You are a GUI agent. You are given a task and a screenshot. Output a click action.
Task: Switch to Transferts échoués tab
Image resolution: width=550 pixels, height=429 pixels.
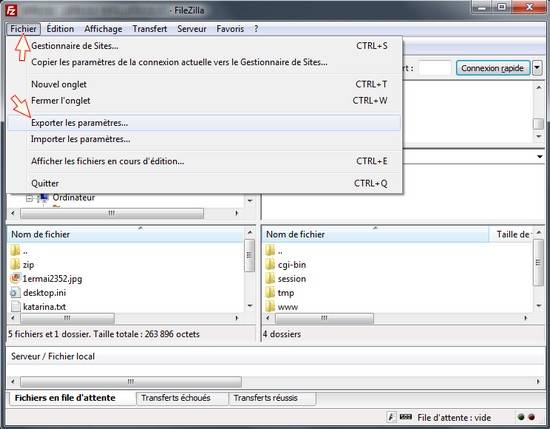[182, 398]
